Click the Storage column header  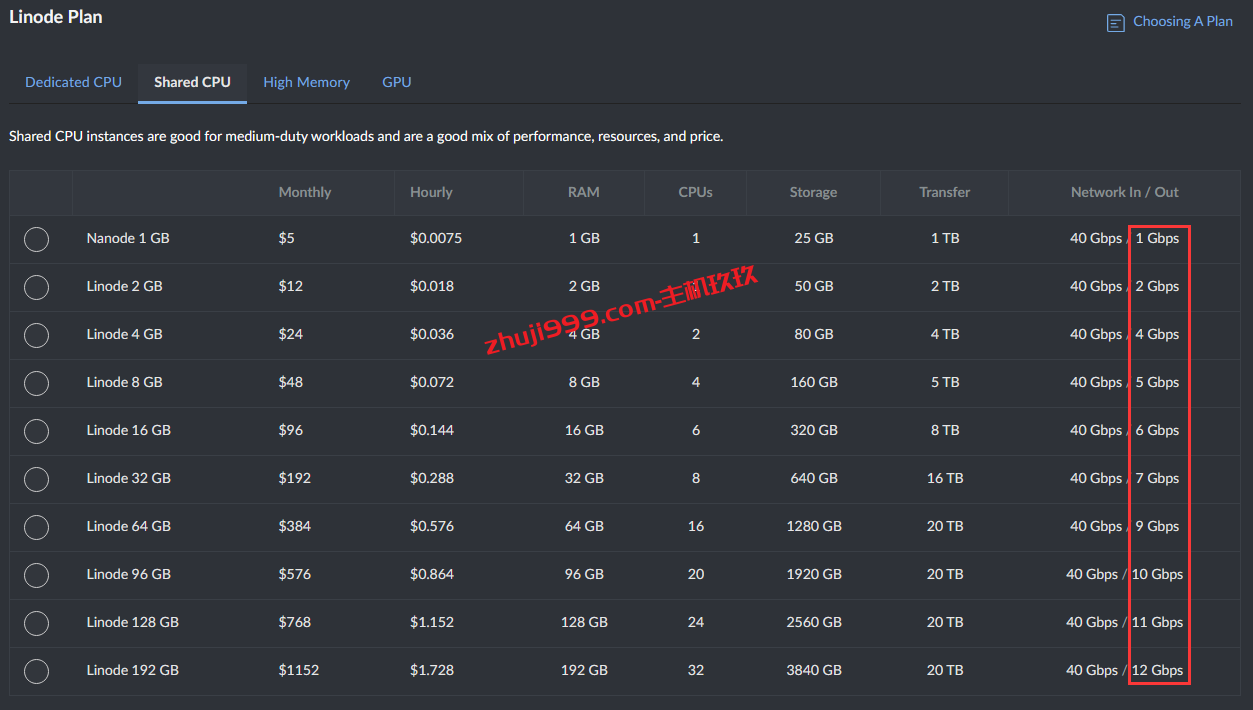click(x=813, y=192)
